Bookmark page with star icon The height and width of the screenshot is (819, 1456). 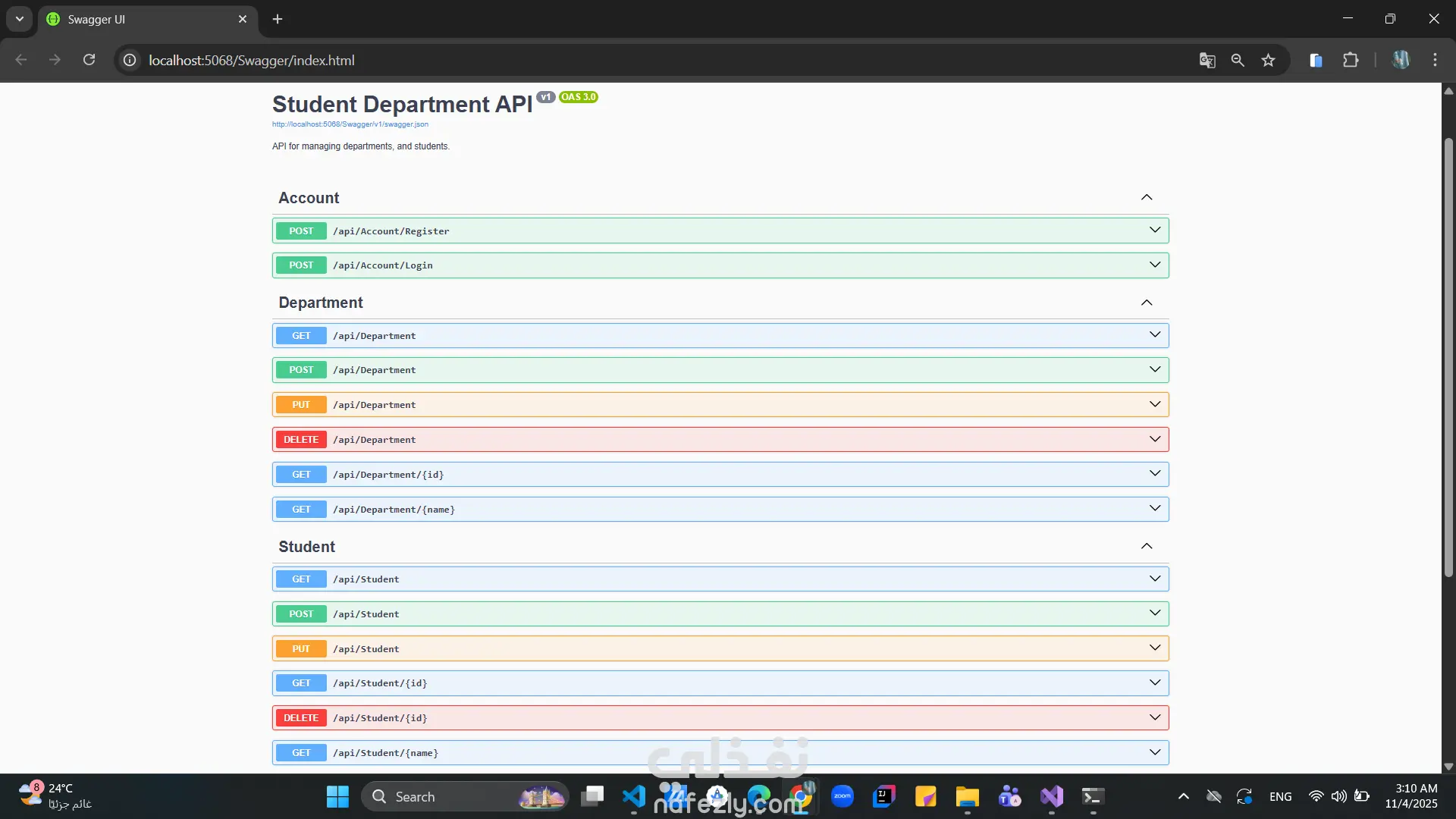[x=1268, y=60]
